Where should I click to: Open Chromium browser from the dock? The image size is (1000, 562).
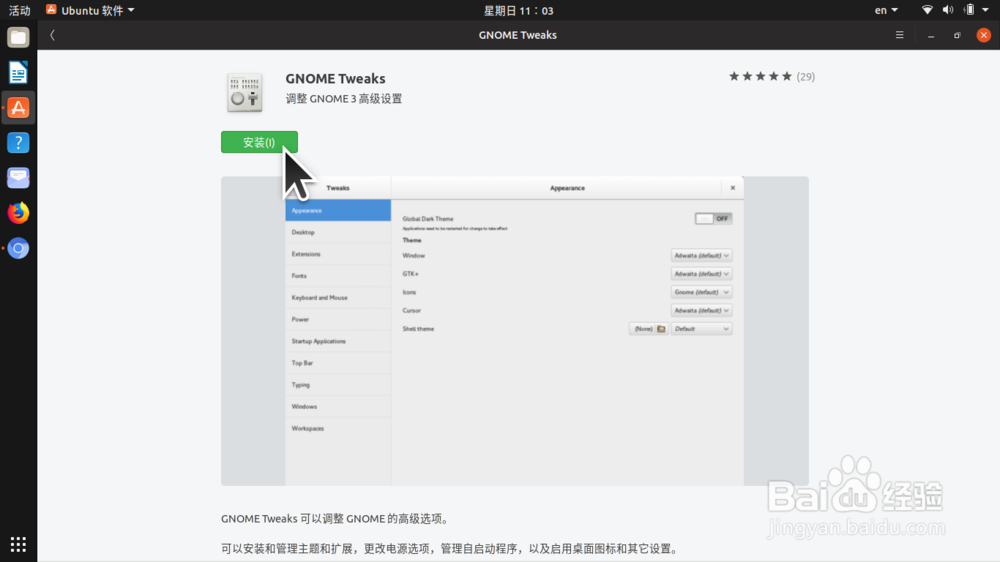click(x=18, y=248)
